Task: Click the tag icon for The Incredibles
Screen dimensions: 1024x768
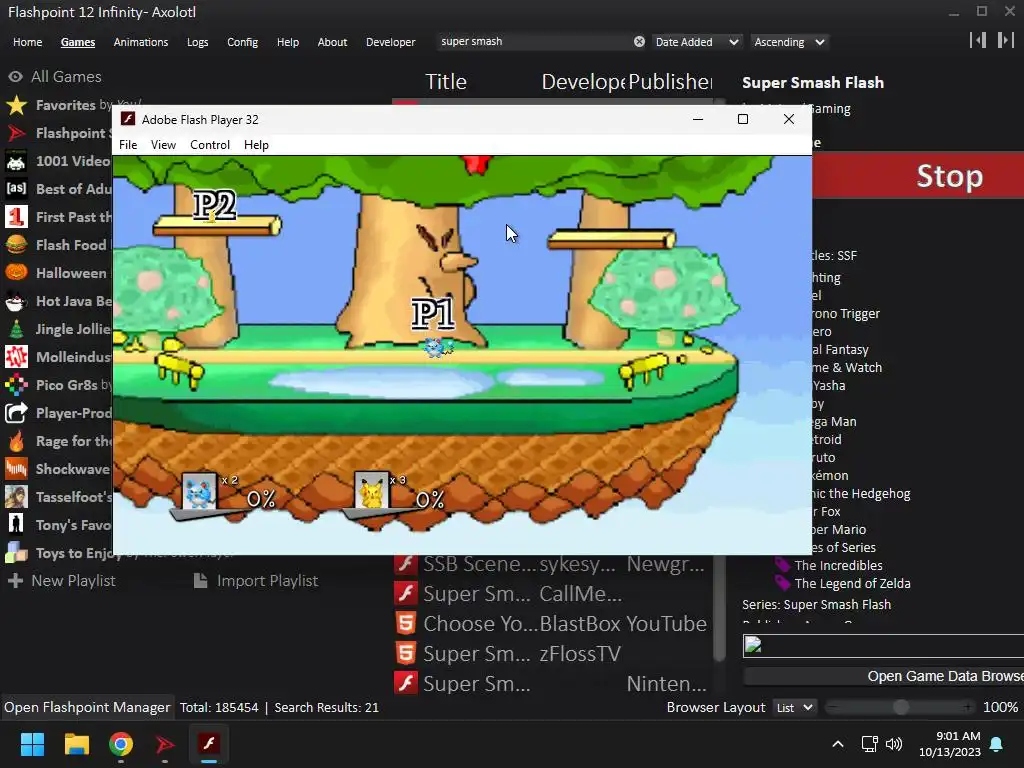Action: pyautogui.click(x=782, y=565)
